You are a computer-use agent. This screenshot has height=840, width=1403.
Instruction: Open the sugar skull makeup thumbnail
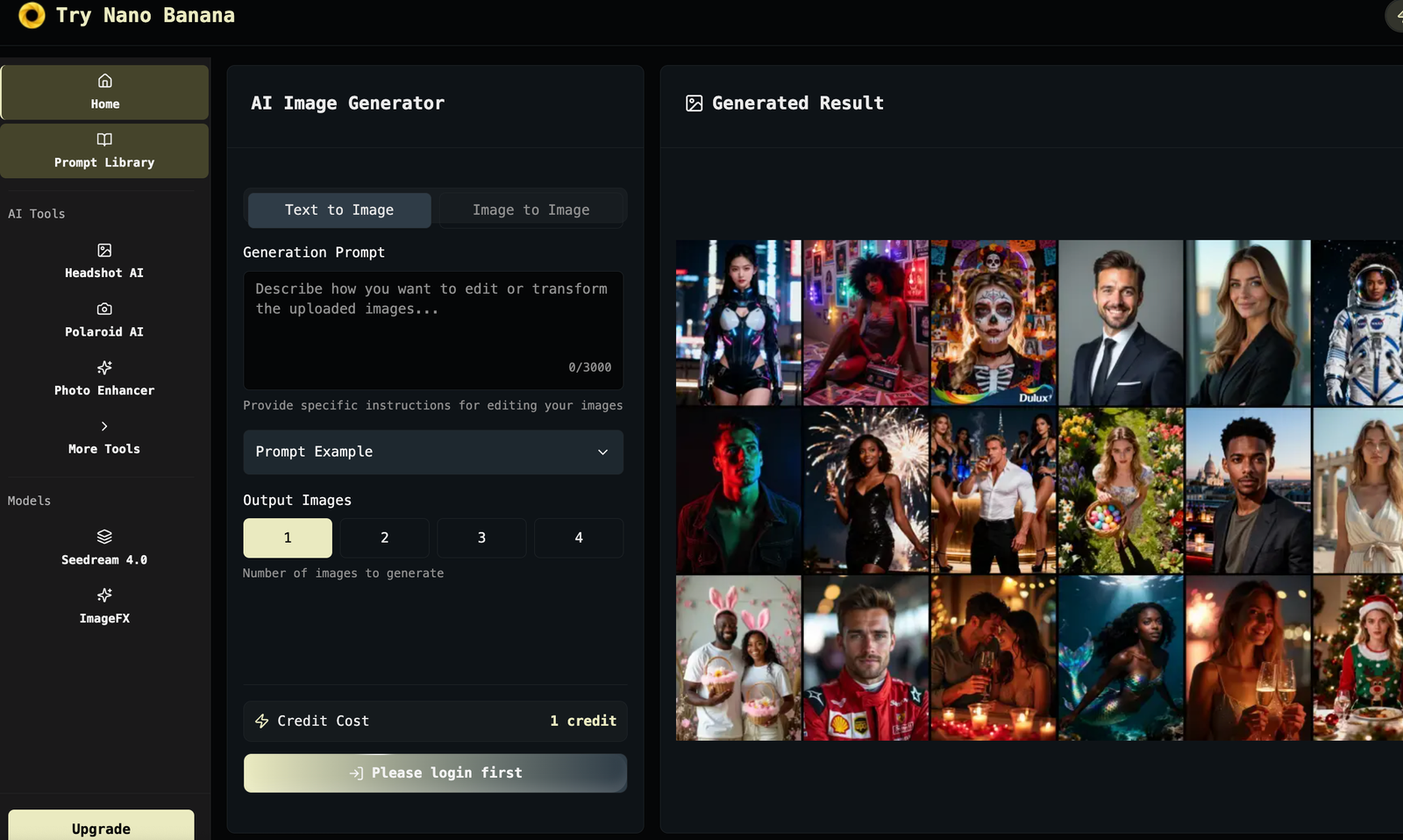click(993, 323)
